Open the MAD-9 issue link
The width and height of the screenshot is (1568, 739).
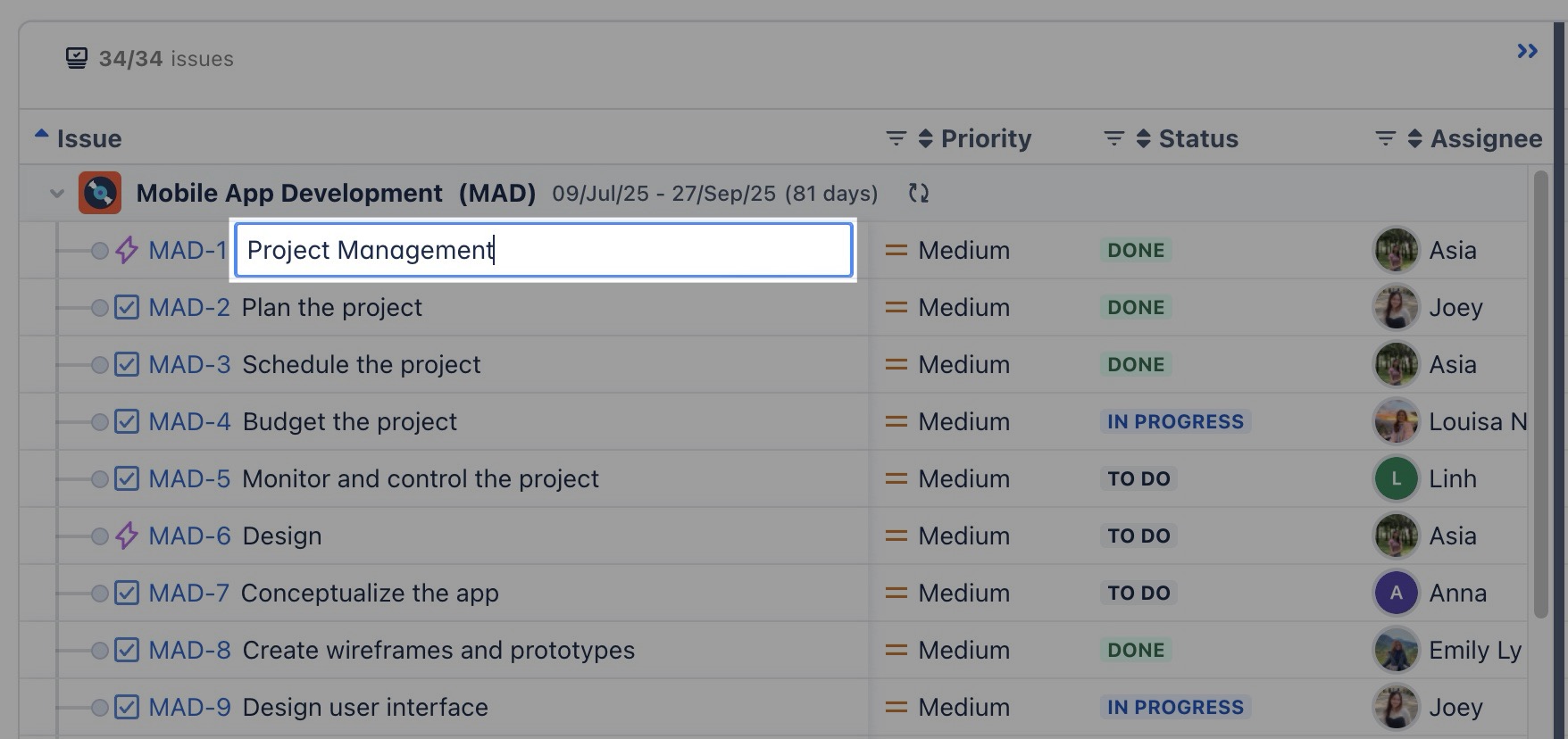[189, 707]
